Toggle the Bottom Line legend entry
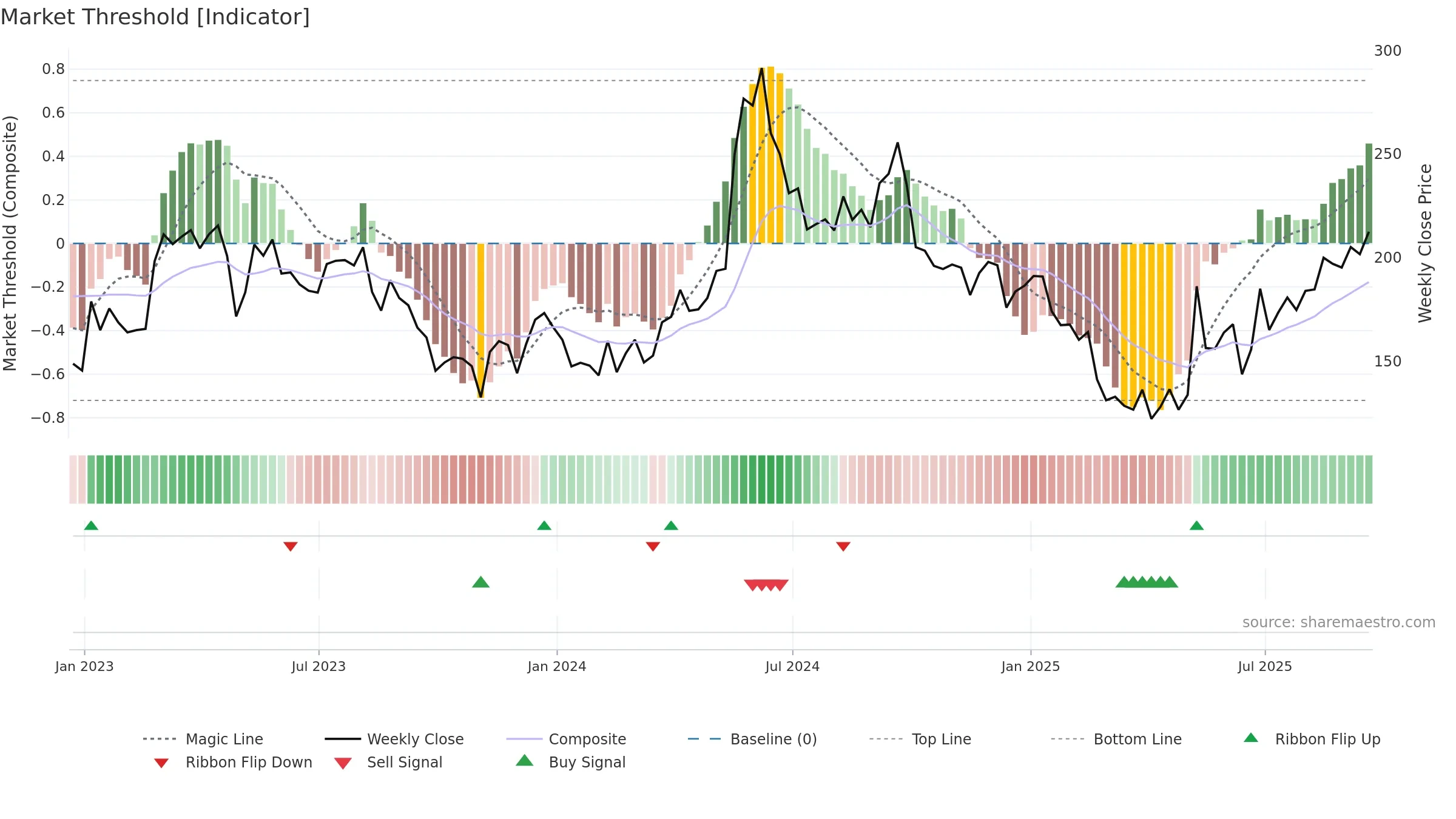1456x819 pixels. tap(1116, 739)
